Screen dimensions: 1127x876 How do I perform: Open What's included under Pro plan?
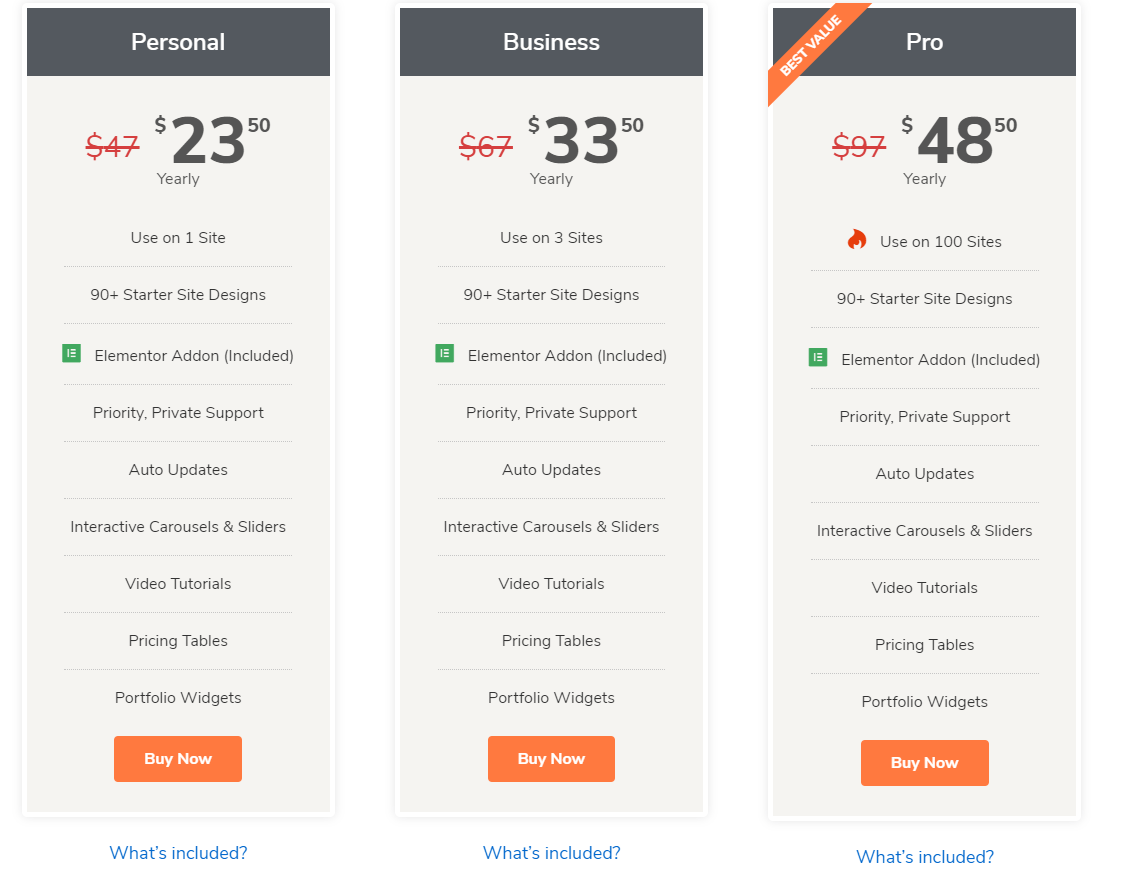coord(924,857)
